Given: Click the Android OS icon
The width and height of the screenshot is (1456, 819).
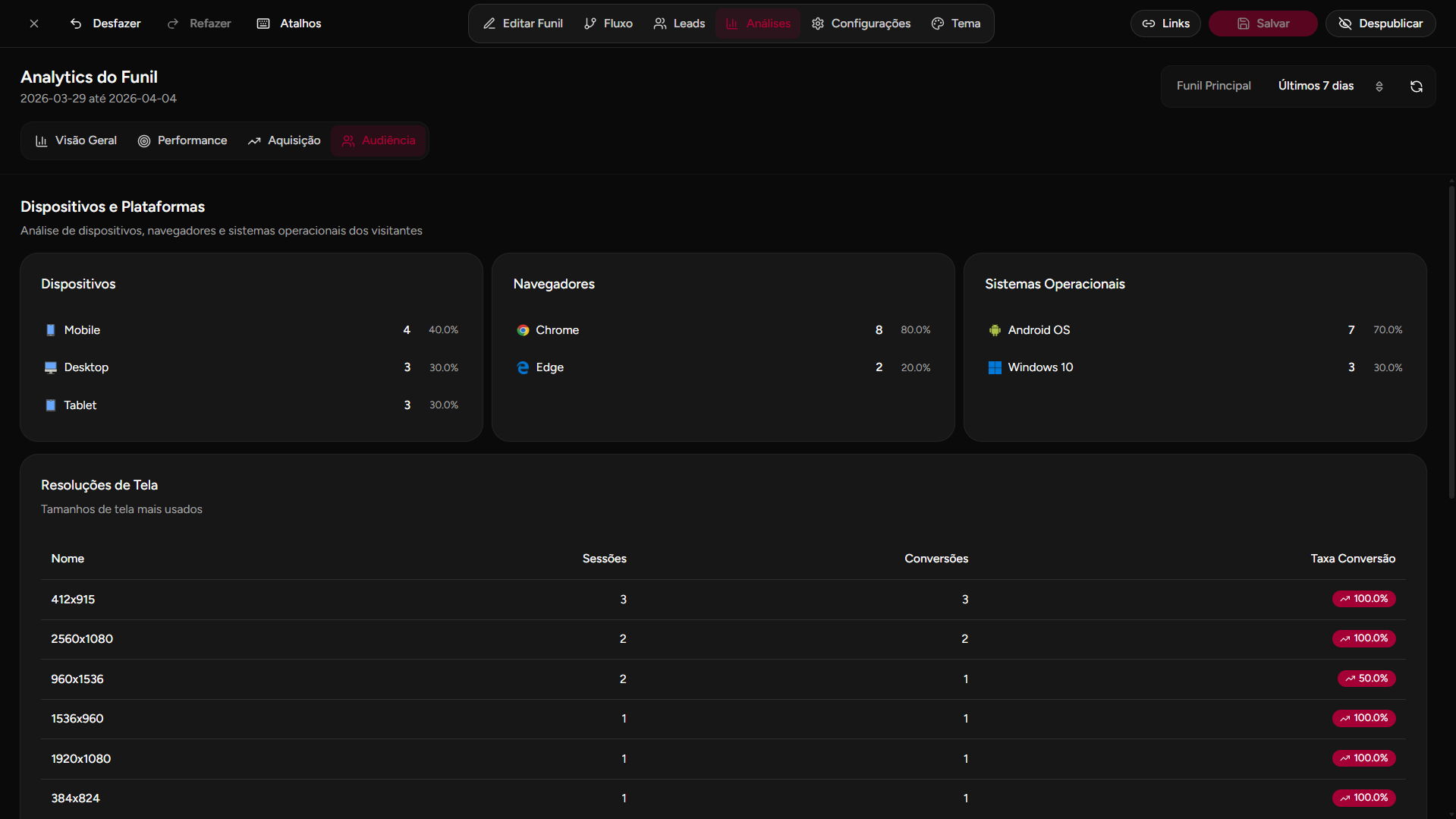Looking at the screenshot, I should point(995,330).
